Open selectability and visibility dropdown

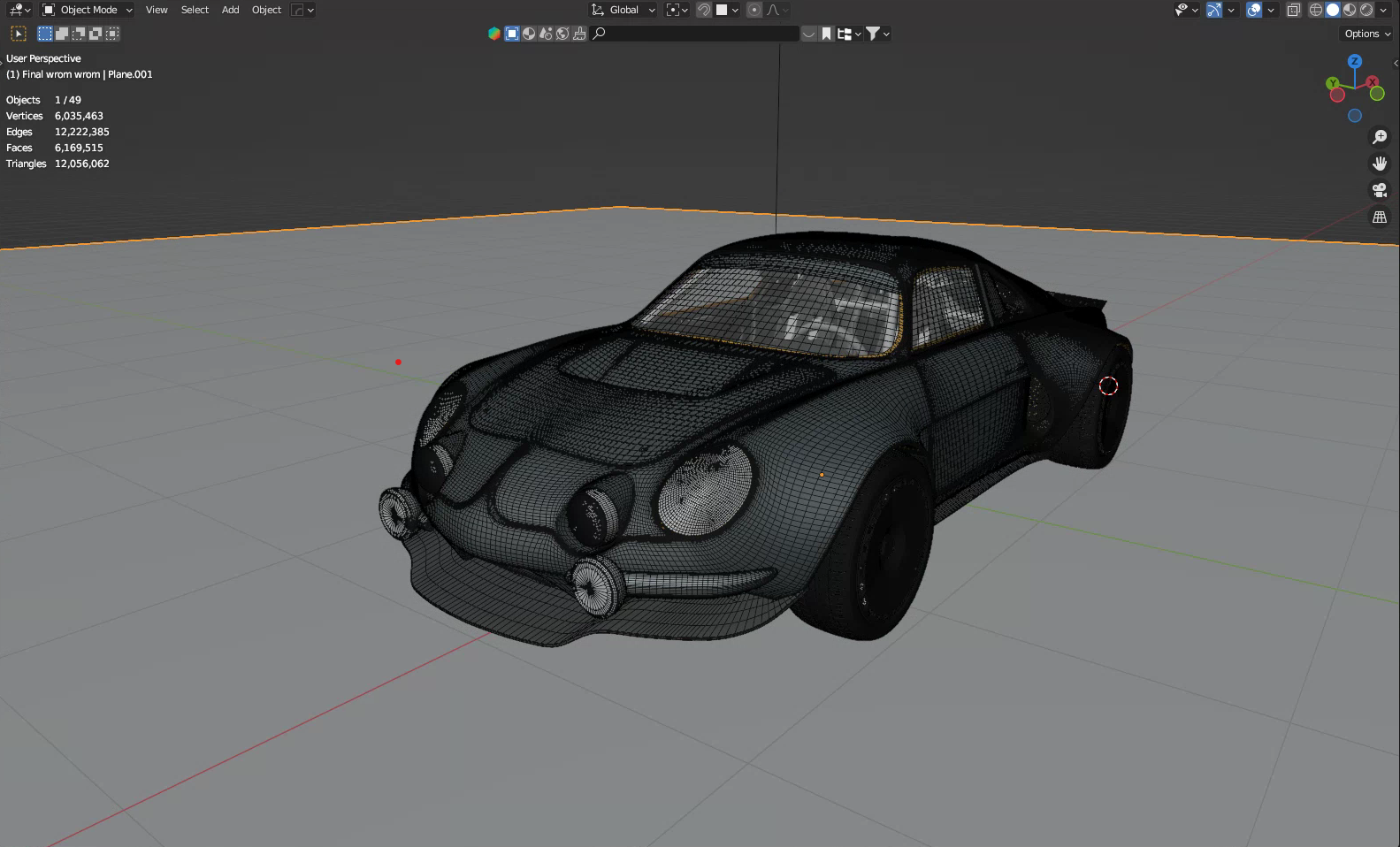[x=1186, y=10]
